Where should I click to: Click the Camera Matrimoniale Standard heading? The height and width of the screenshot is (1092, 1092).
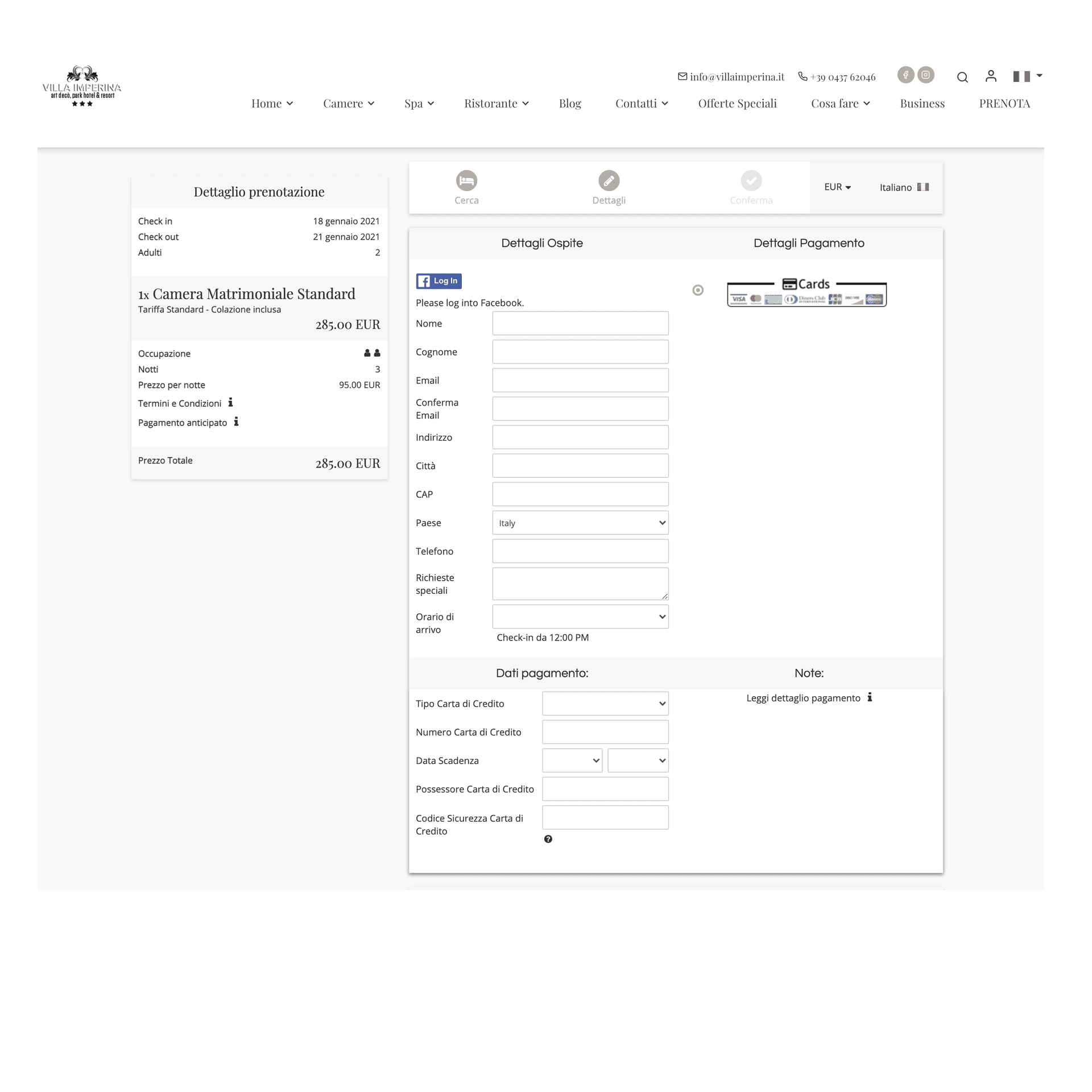pos(246,294)
